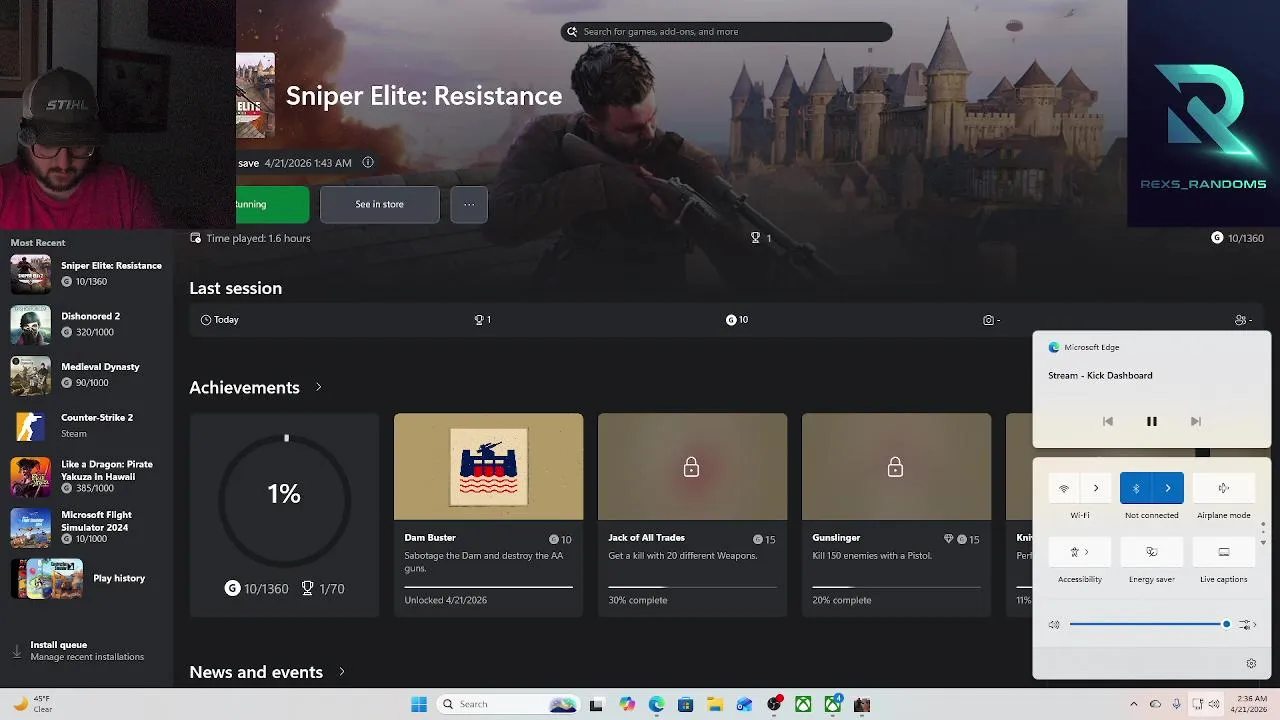Screen dimensions: 1280x720
Task: Click the Last session screenshots camera icon
Action: (988, 320)
